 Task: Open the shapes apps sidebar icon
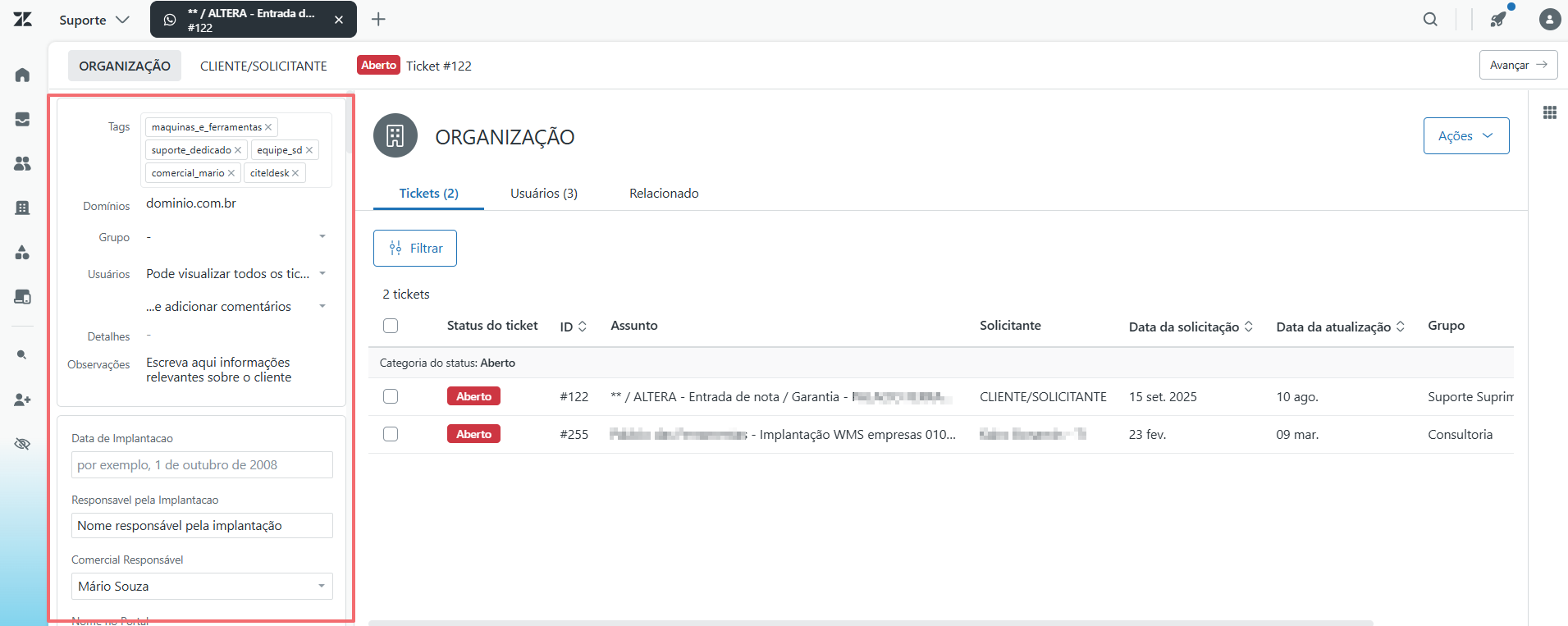(x=23, y=252)
